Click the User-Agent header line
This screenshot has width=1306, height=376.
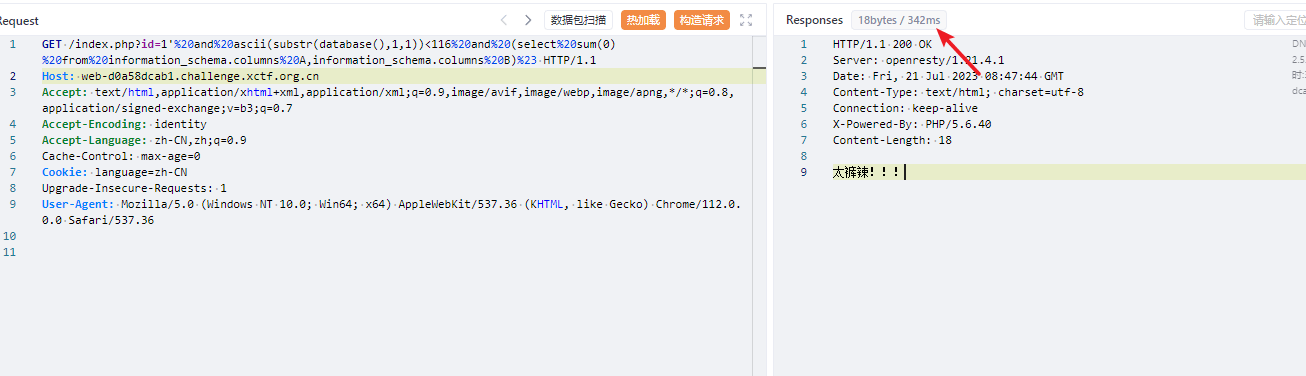(391, 212)
